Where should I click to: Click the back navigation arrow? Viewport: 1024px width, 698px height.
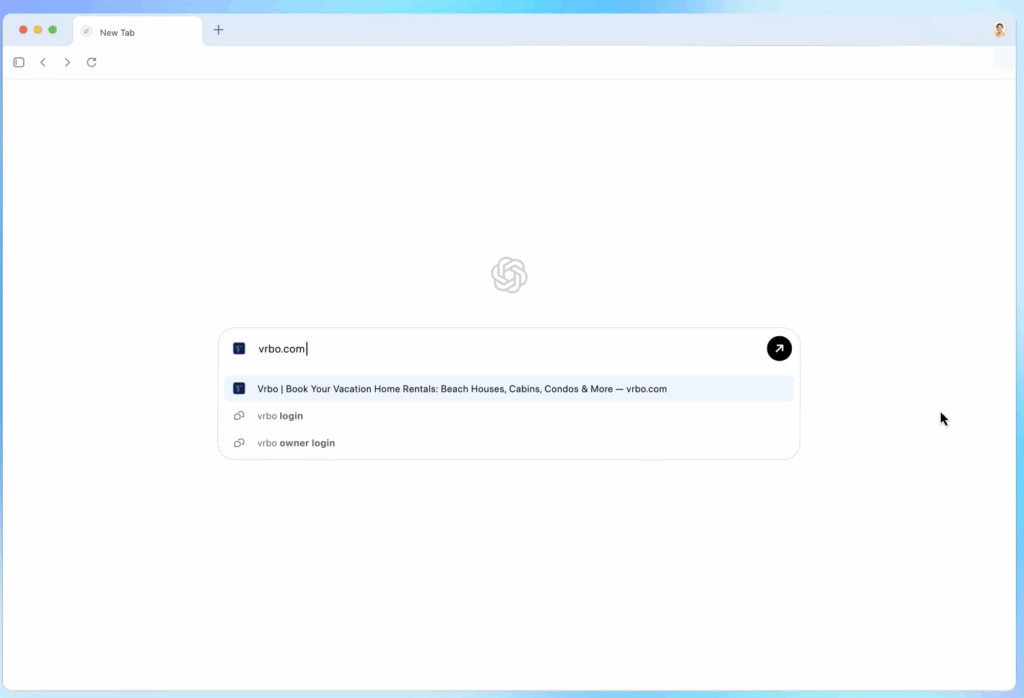tap(43, 62)
